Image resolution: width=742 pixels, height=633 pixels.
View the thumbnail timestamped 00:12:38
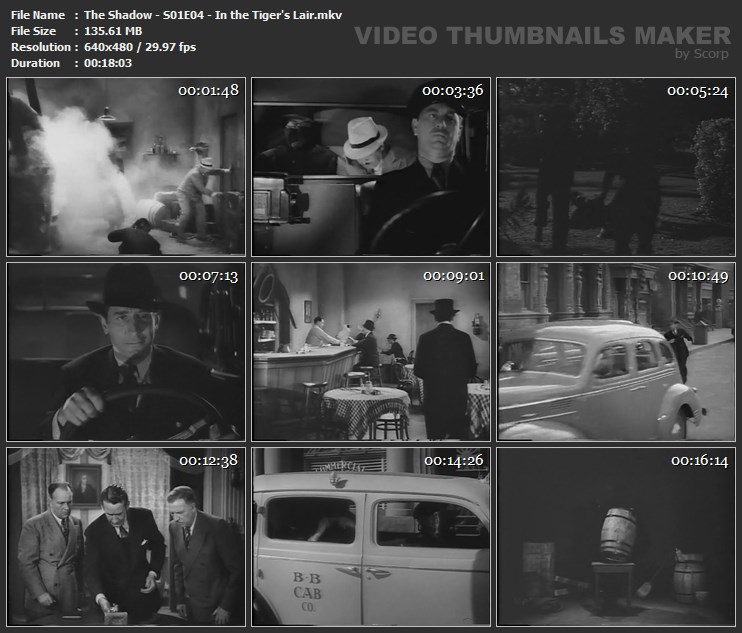click(126, 537)
